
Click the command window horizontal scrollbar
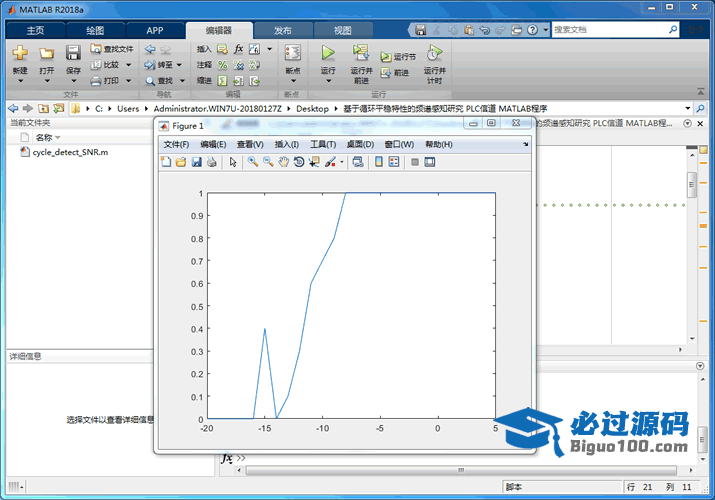coord(461,470)
